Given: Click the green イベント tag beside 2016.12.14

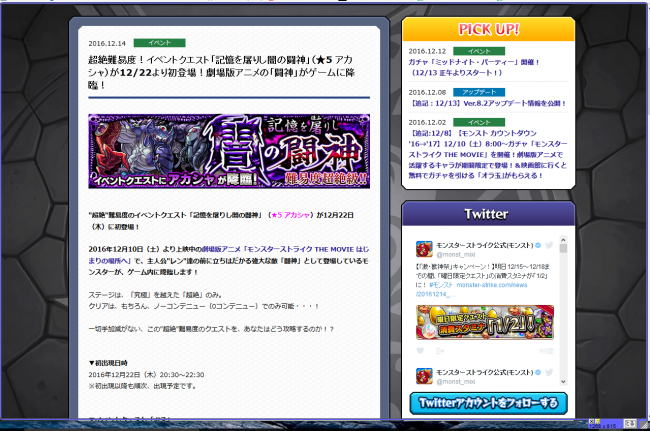Looking at the screenshot, I should point(159,43).
